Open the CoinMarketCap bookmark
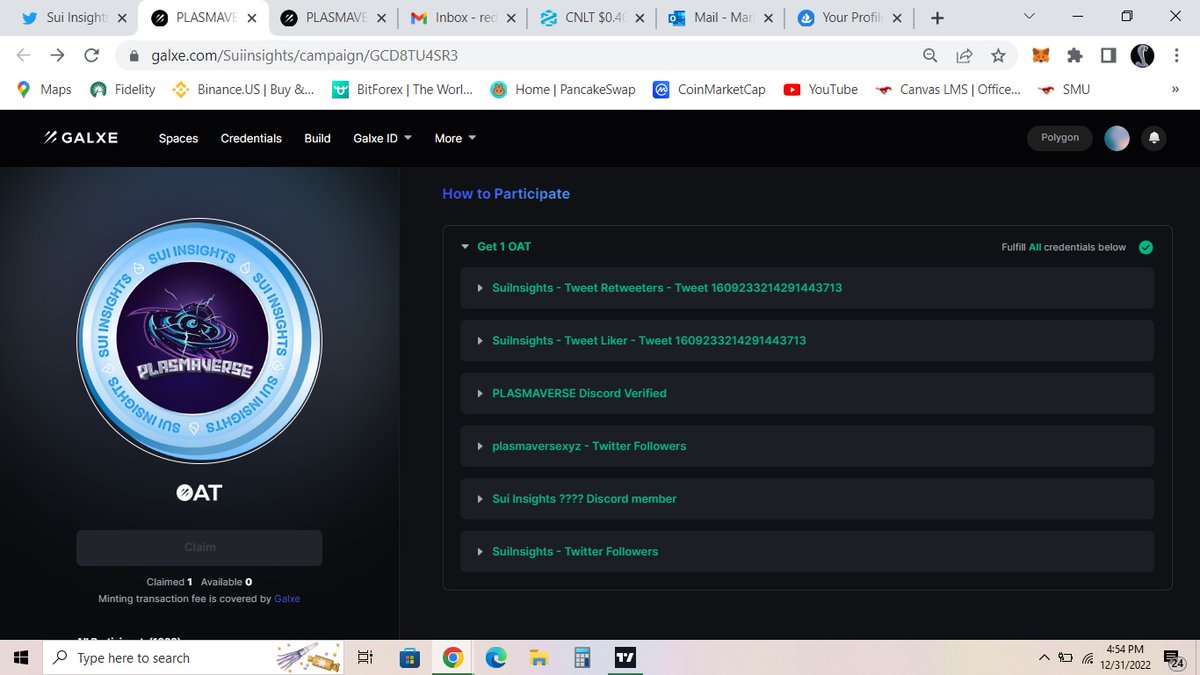The image size is (1200, 675). pyautogui.click(x=708, y=89)
